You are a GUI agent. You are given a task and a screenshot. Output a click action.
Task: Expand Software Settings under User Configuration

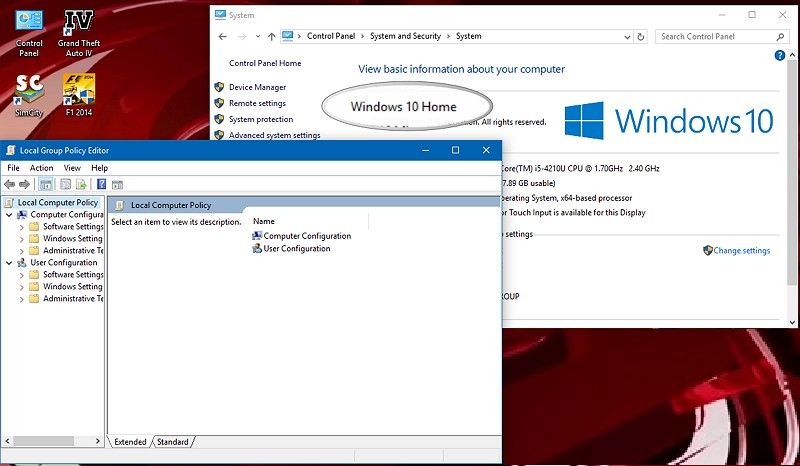21,275
